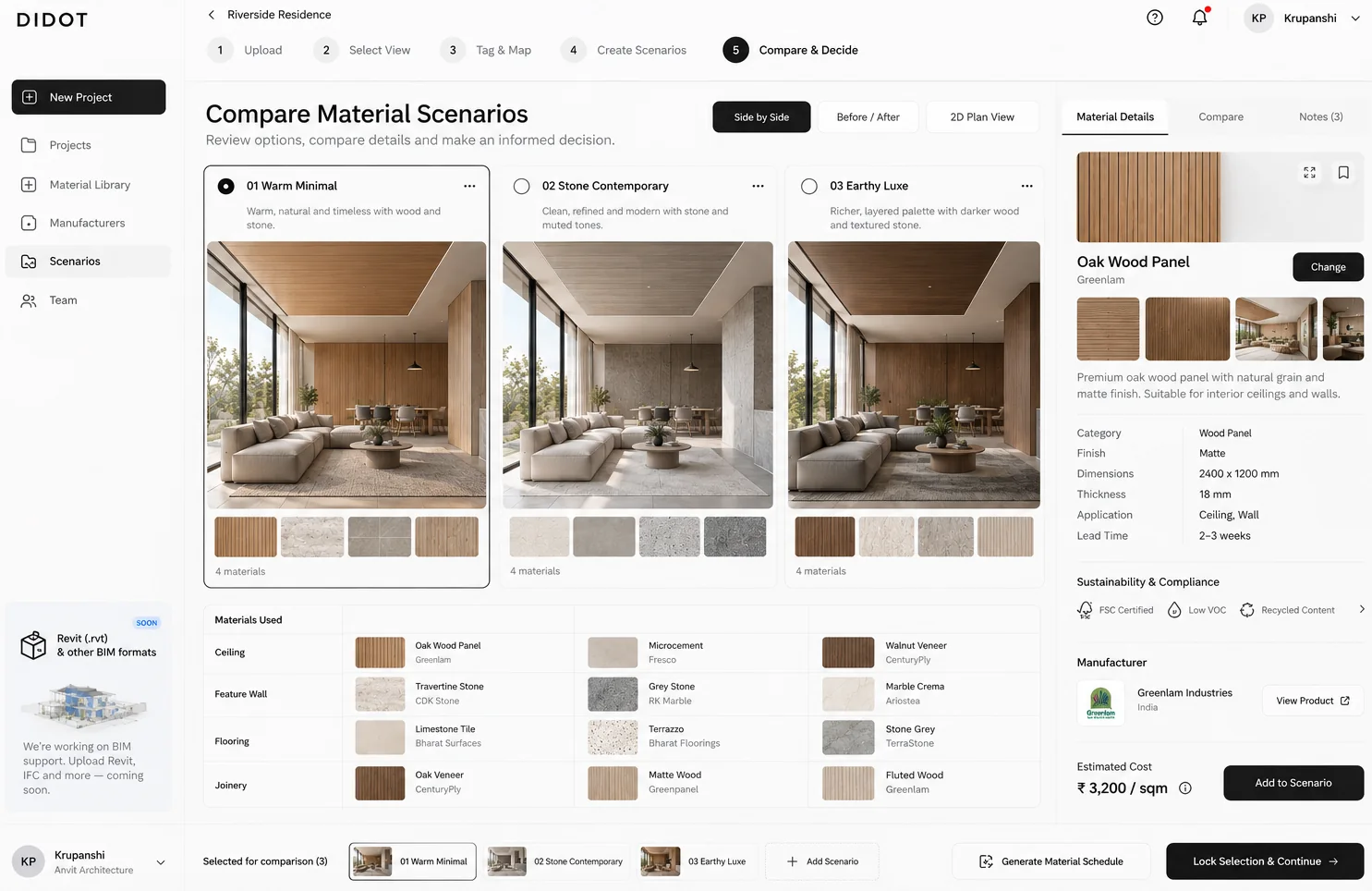The image size is (1372, 891).
Task: Click the 03 Earthy Luxe room render
Action: pos(914,375)
